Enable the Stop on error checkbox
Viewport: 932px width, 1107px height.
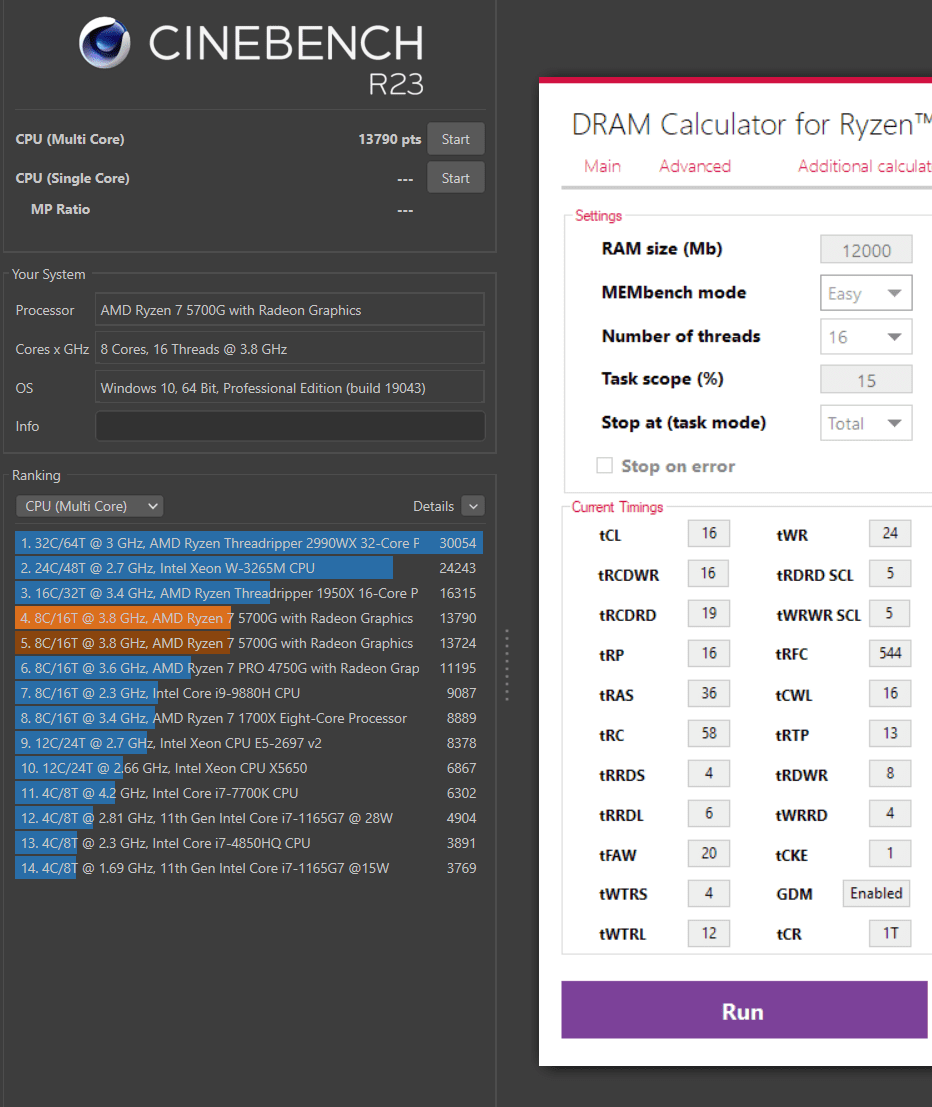pos(604,465)
